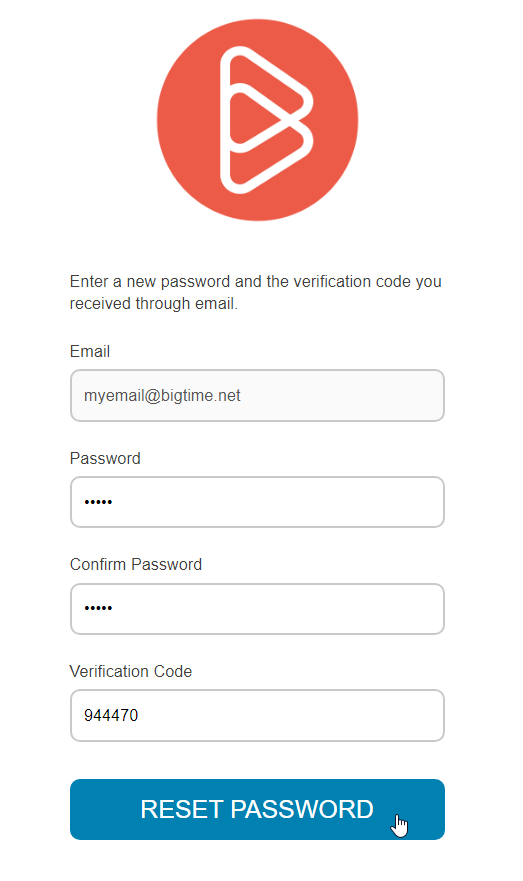Image resolution: width=523 pixels, height=881 pixels.
Task: Click the blank right side of Email field
Action: (x=343, y=396)
